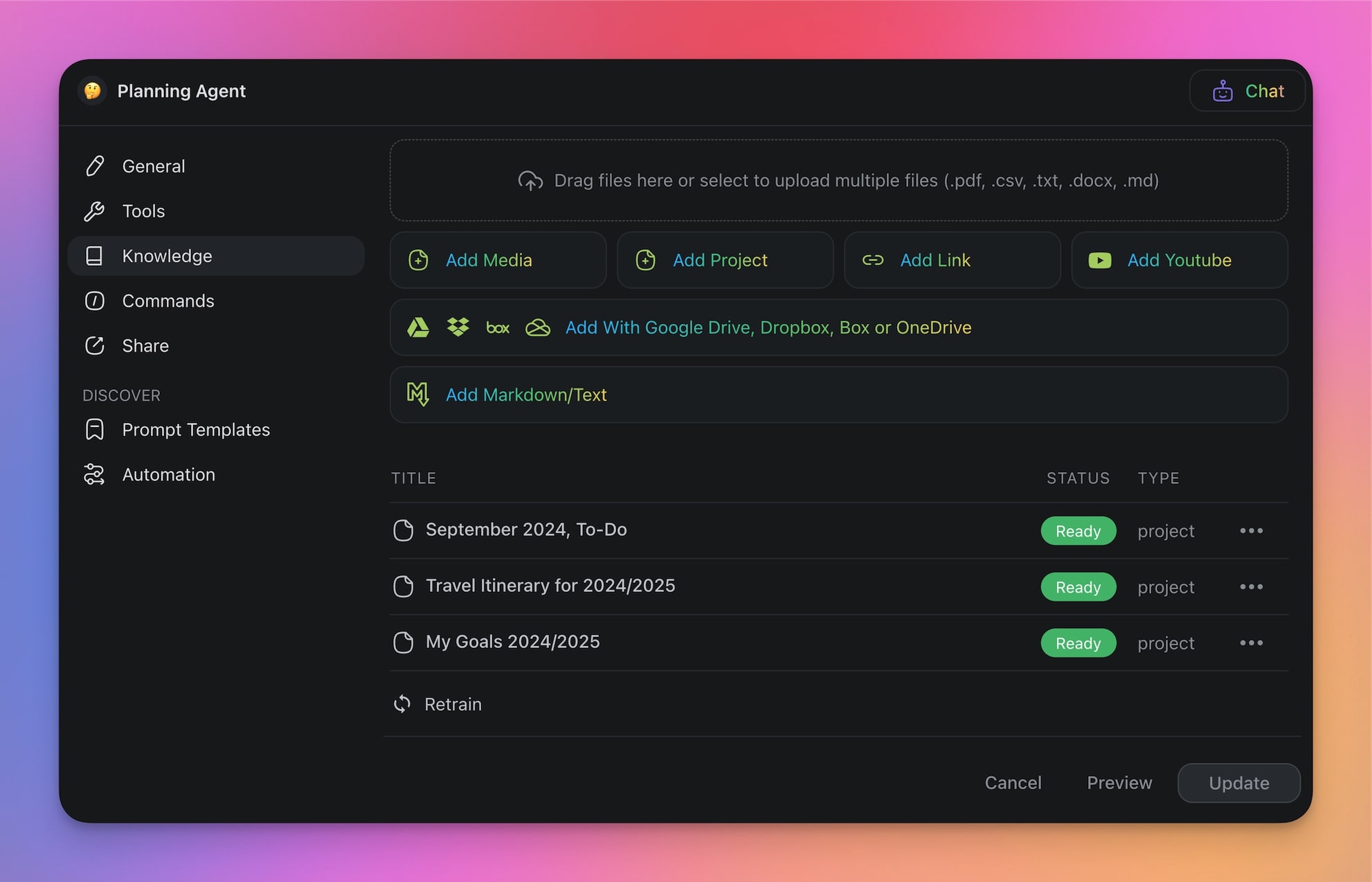Screen dimensions: 1372x882
Task: Select the Box icon
Action: coord(498,327)
